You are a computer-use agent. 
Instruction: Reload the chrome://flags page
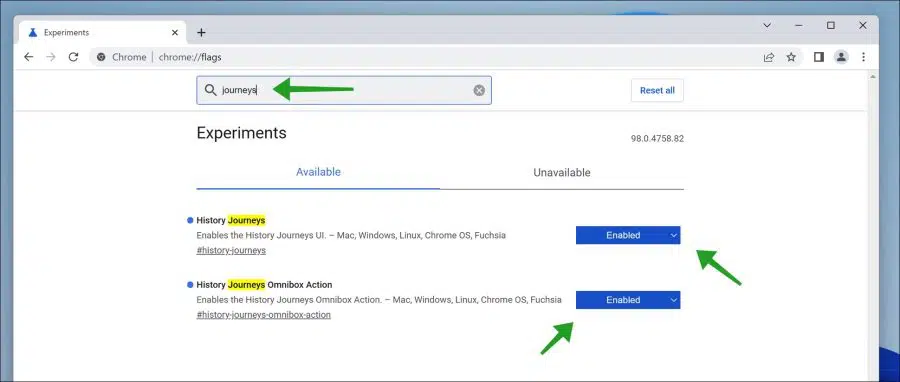[73, 57]
